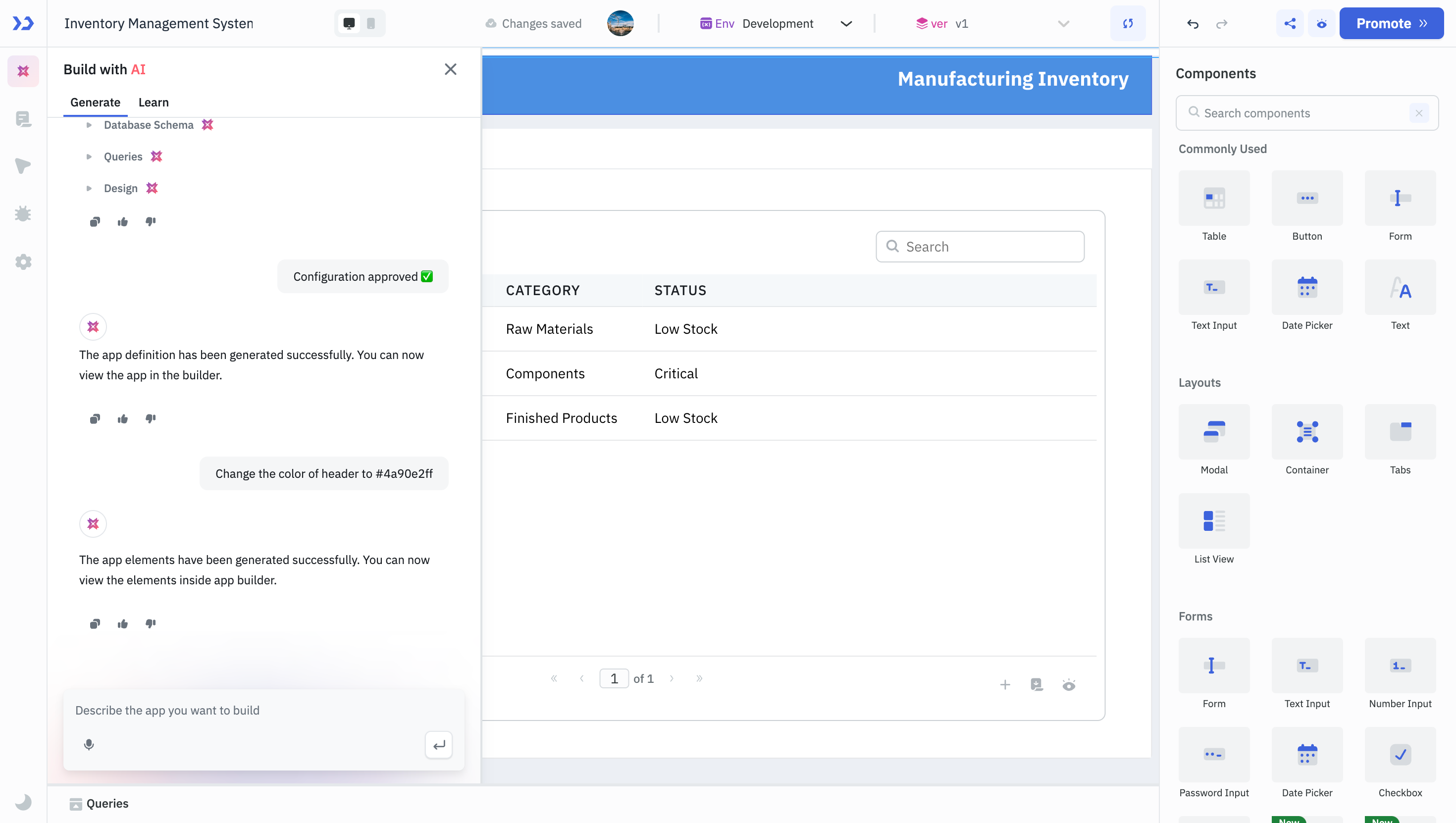Open app Preview eye icon

click(1321, 23)
